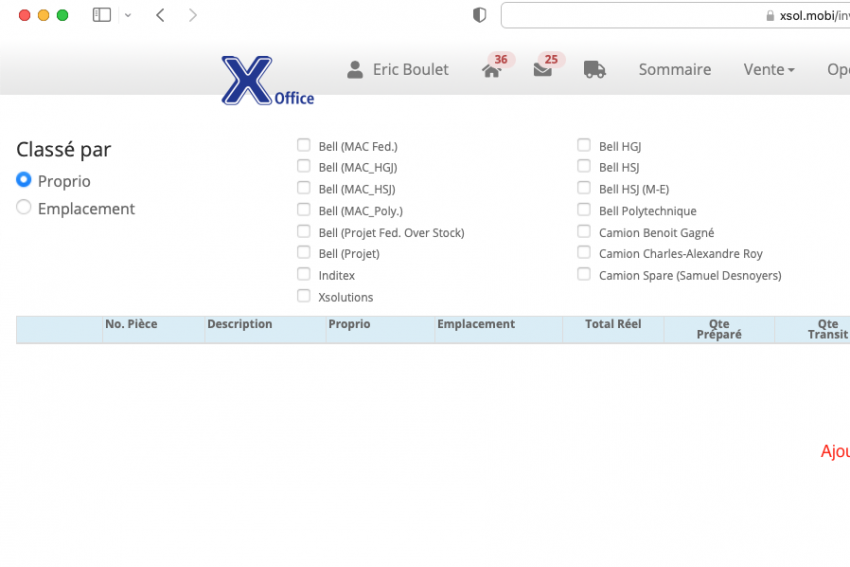Viewport: 850px width, 567px height.
Task: Tick the Xsolutions checkbox
Action: point(304,296)
